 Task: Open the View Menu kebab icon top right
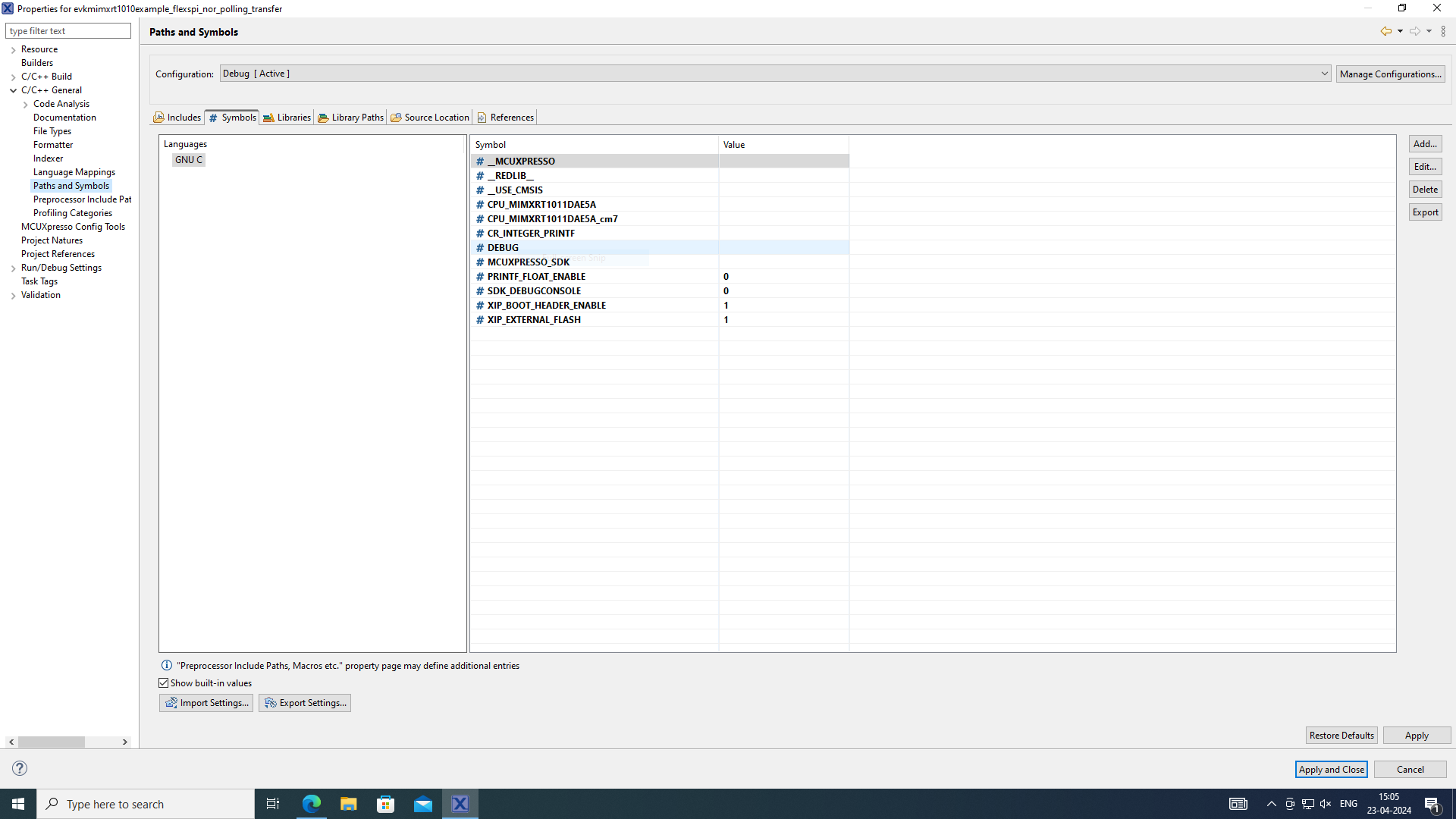click(1443, 31)
